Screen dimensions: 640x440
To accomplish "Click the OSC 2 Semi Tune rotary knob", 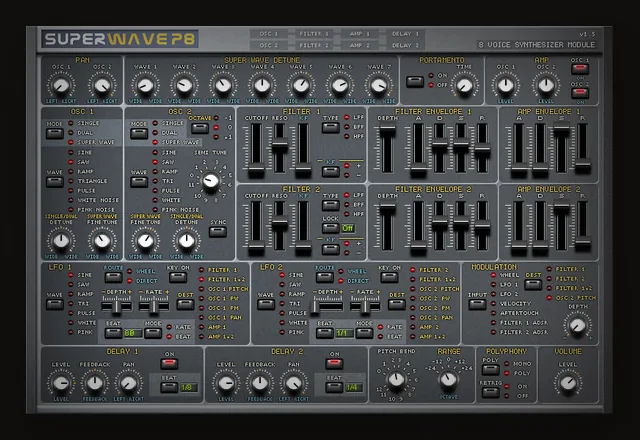I will pos(211,181).
